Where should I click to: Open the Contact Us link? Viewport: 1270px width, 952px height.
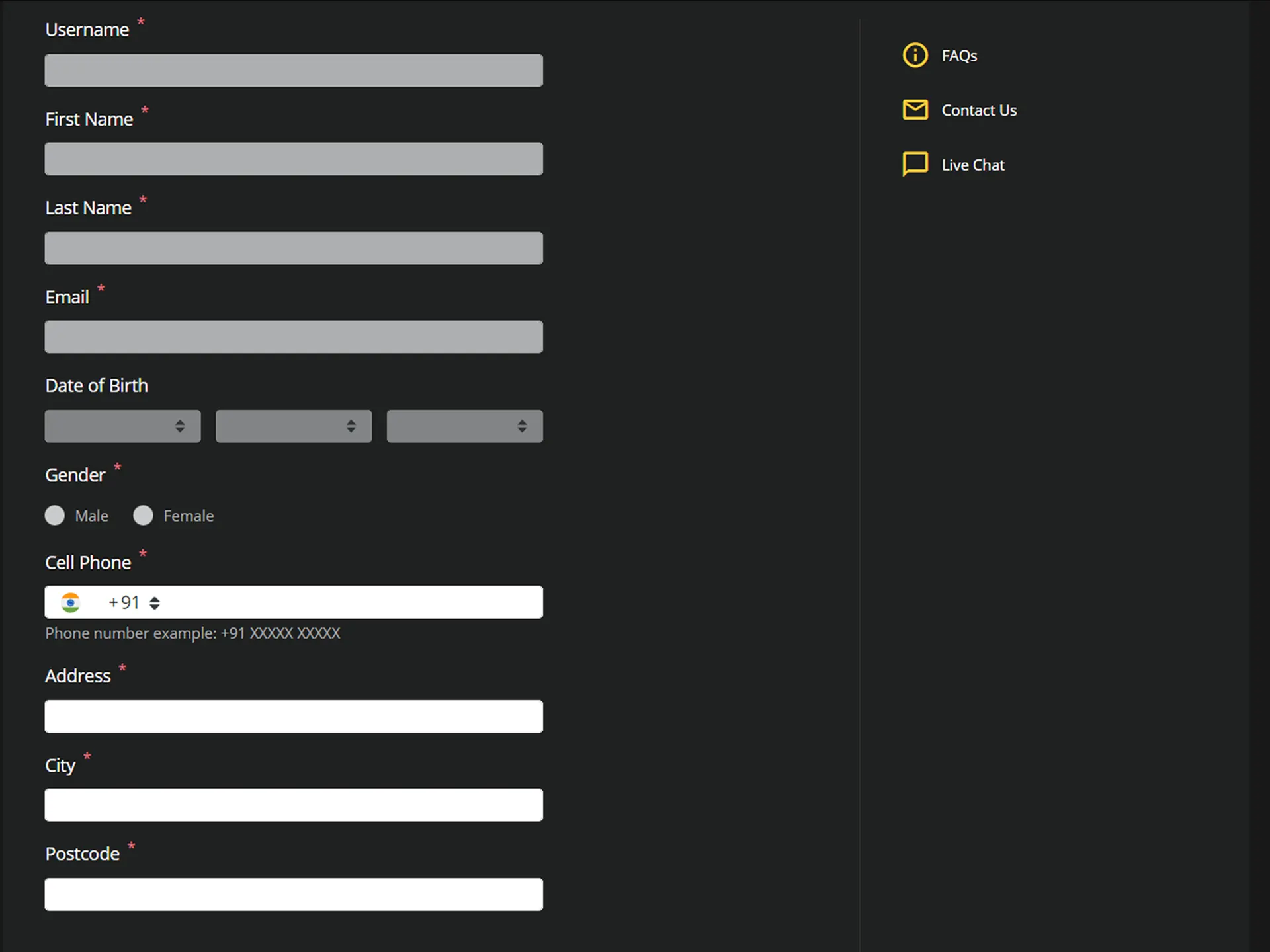[x=979, y=110]
